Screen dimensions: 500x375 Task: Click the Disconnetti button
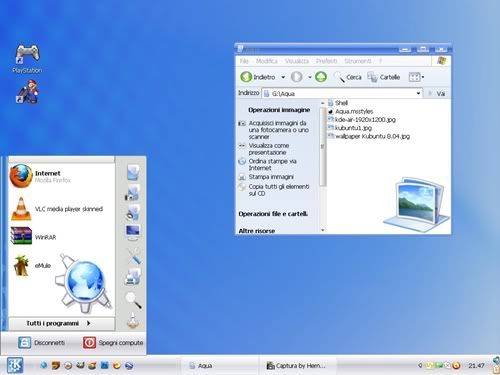click(x=41, y=342)
